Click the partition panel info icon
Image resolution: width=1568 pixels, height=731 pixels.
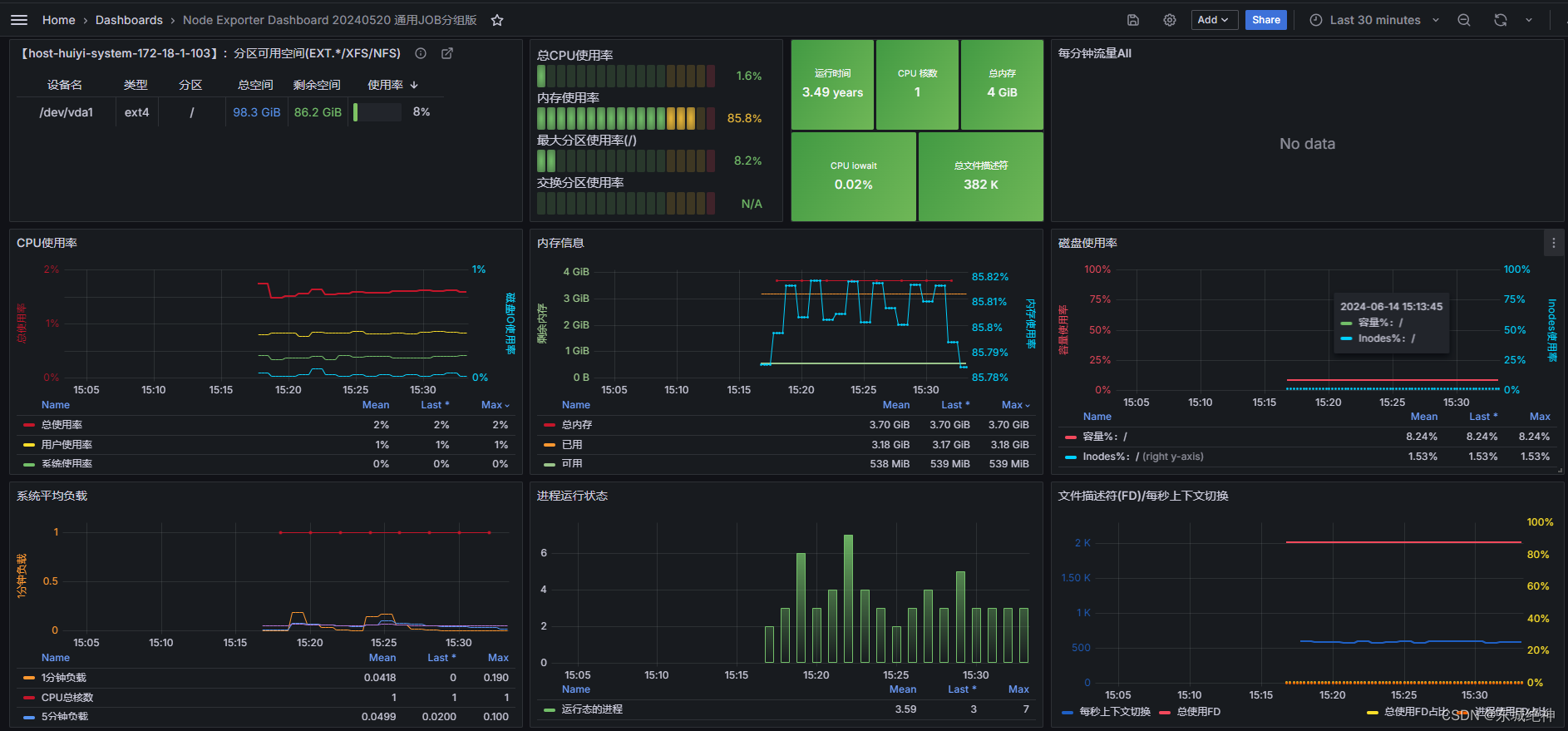[x=421, y=53]
